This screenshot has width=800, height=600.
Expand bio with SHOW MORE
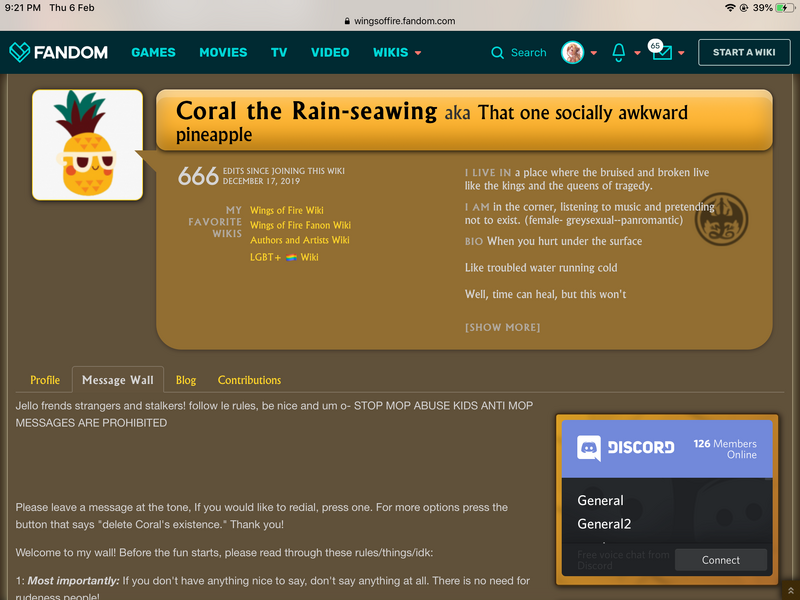502,327
